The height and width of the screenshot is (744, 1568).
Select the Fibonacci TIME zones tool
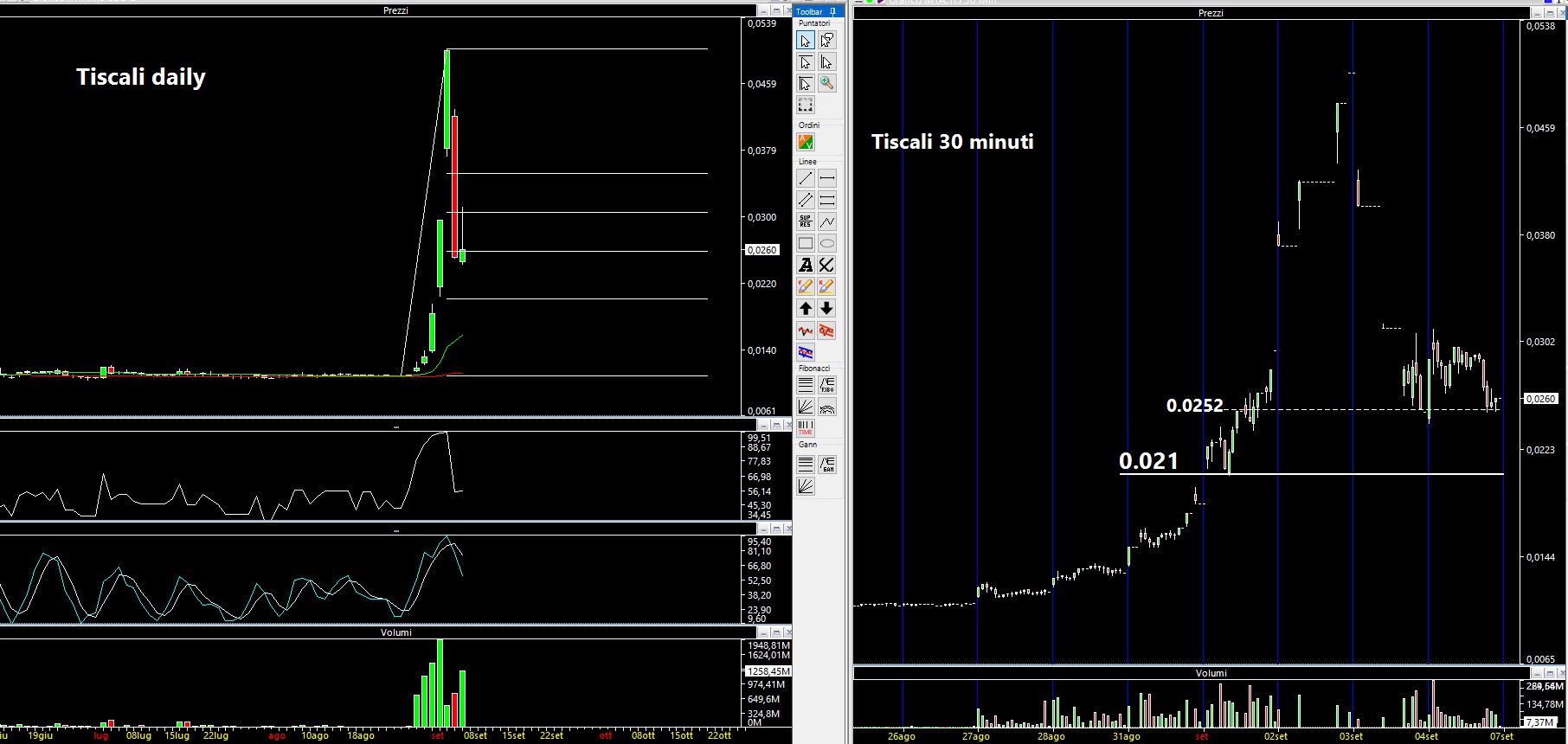(x=806, y=428)
